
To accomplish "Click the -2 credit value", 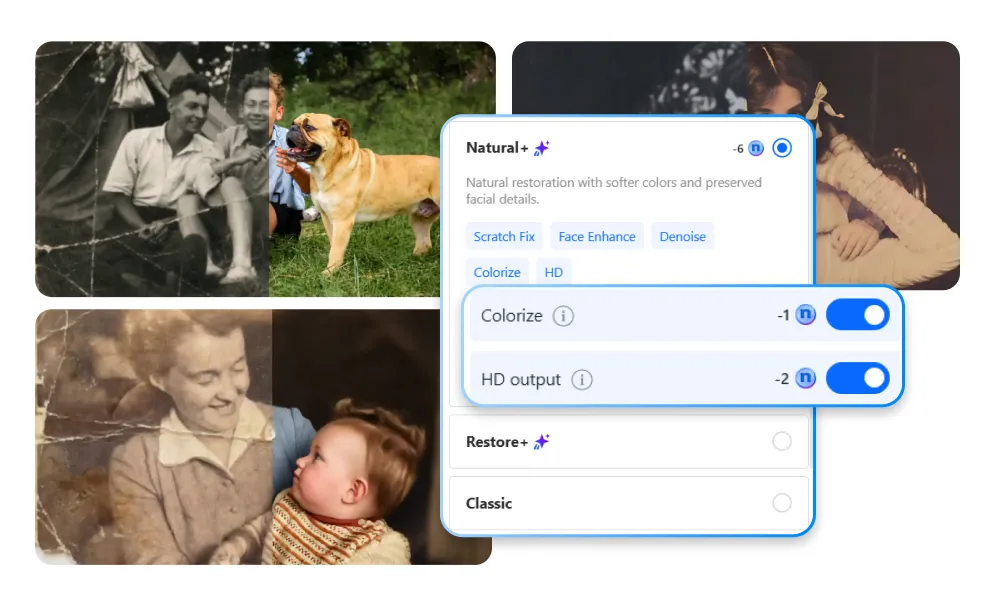I will point(782,379).
